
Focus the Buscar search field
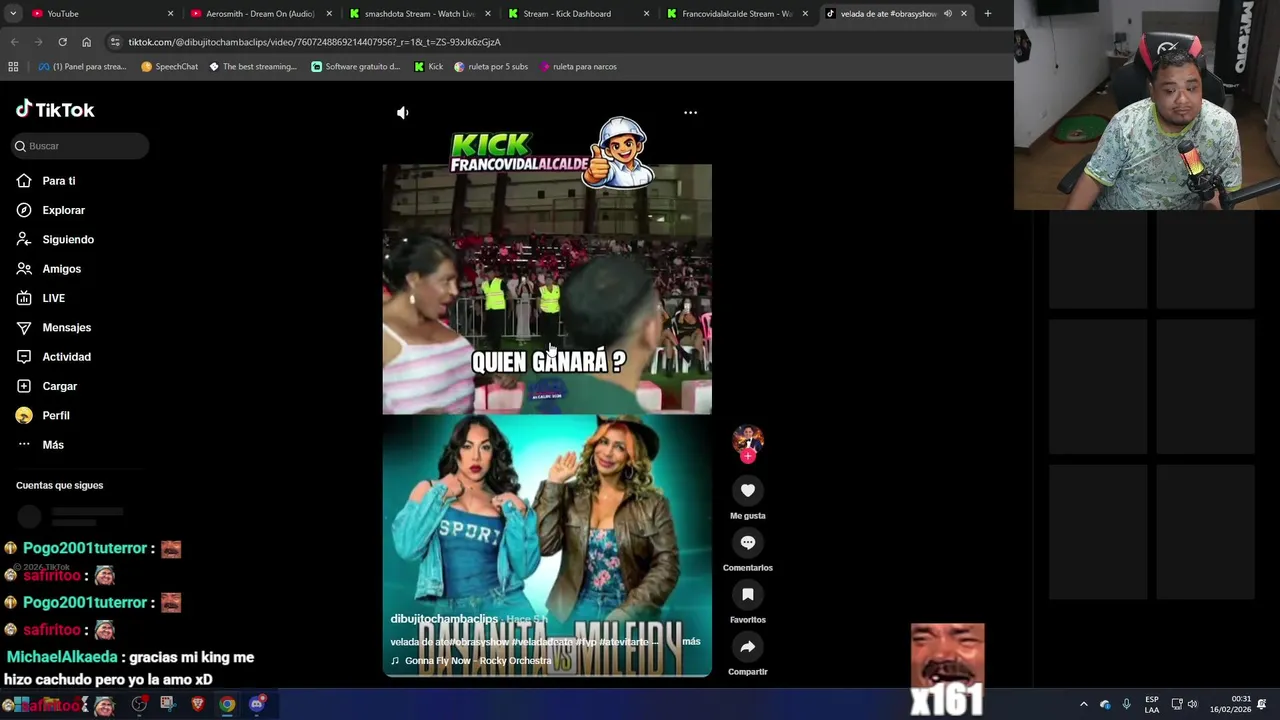(x=81, y=146)
